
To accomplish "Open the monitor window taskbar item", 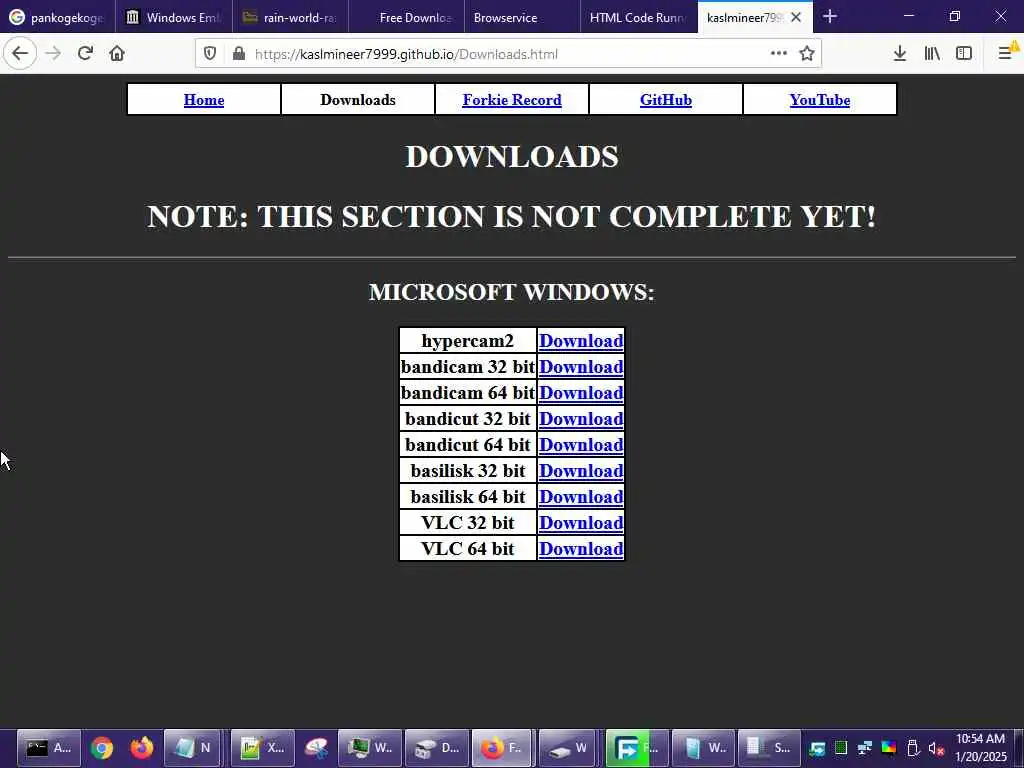I will 370,748.
